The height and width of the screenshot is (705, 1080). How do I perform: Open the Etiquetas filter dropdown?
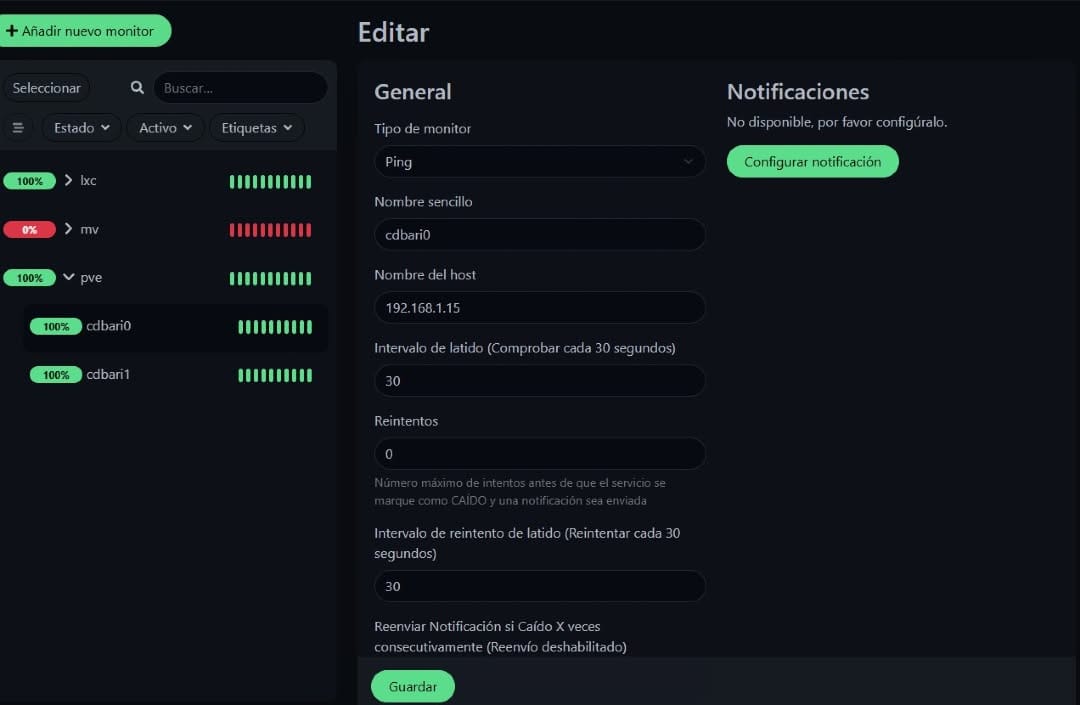(x=257, y=128)
